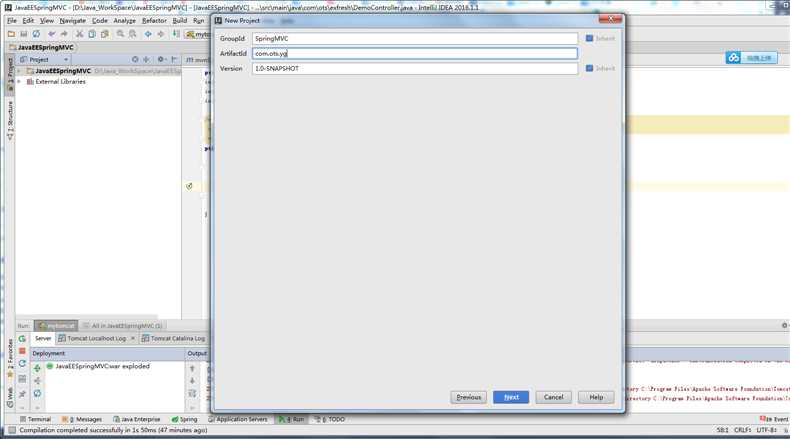Click the Save All toolbar icon
This screenshot has height=439, width=790.
tap(24, 34)
